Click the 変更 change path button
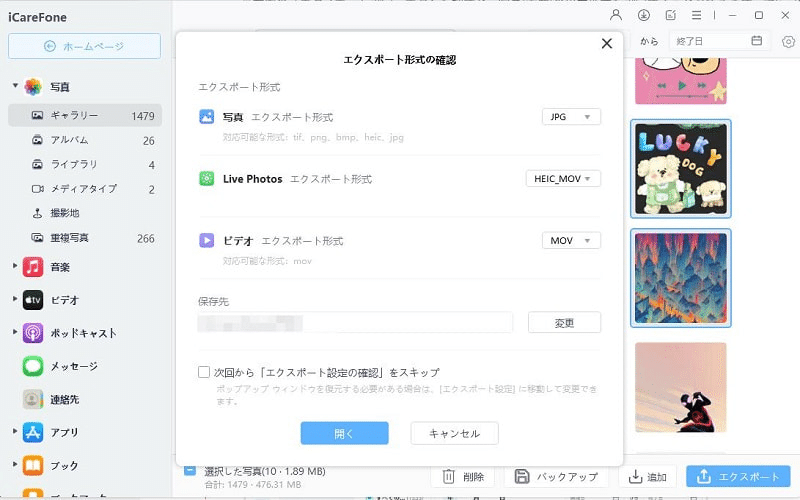The height and width of the screenshot is (500, 800). click(564, 322)
